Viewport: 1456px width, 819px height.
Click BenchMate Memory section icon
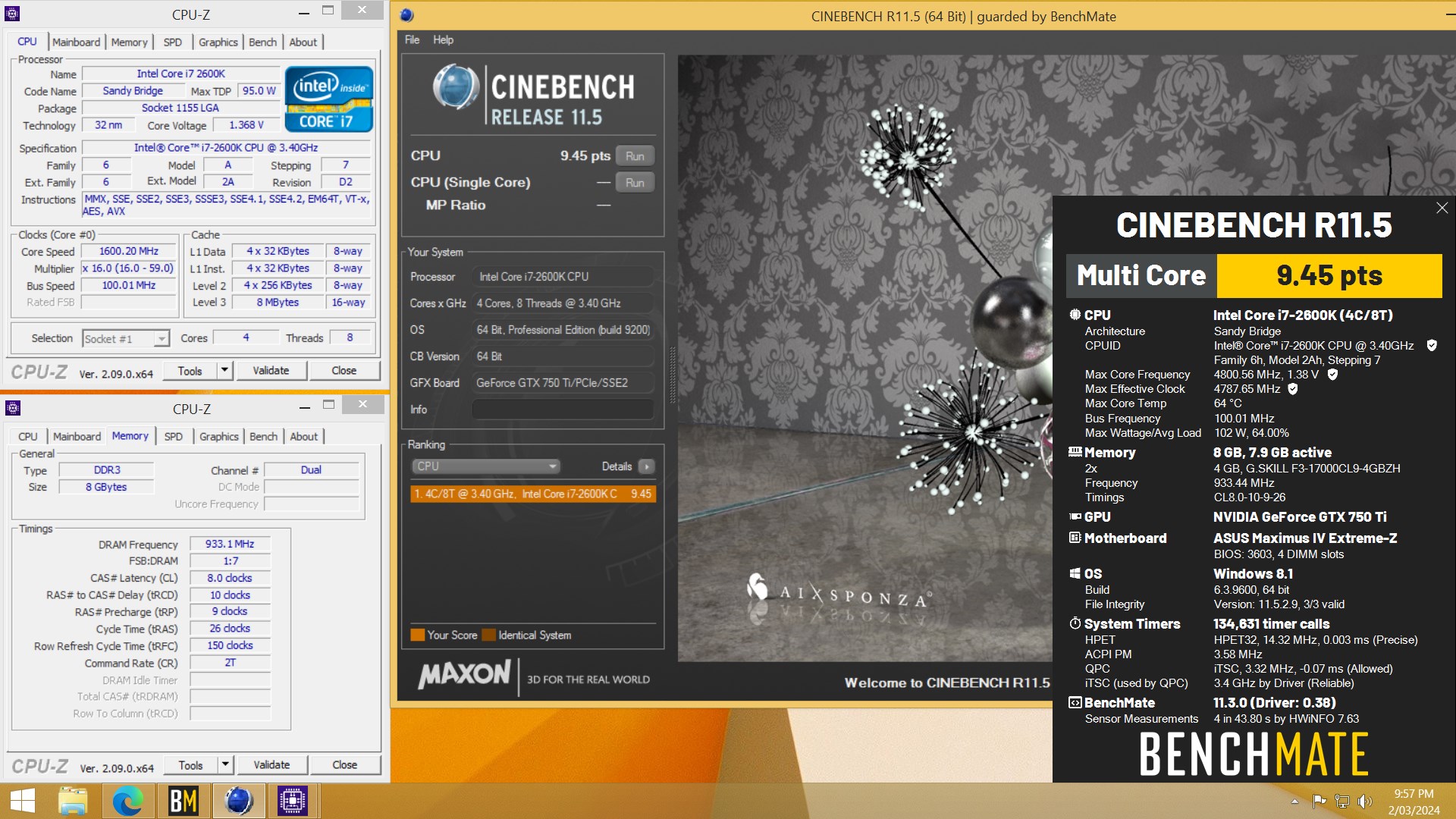[1075, 452]
